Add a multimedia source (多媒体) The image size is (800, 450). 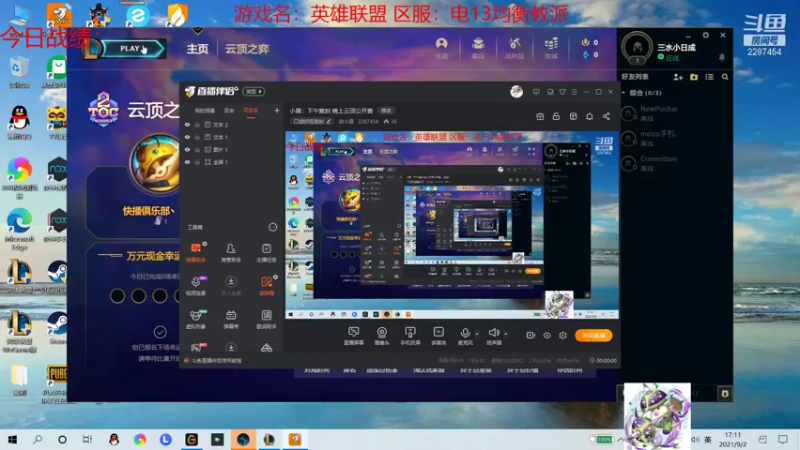click(x=438, y=336)
